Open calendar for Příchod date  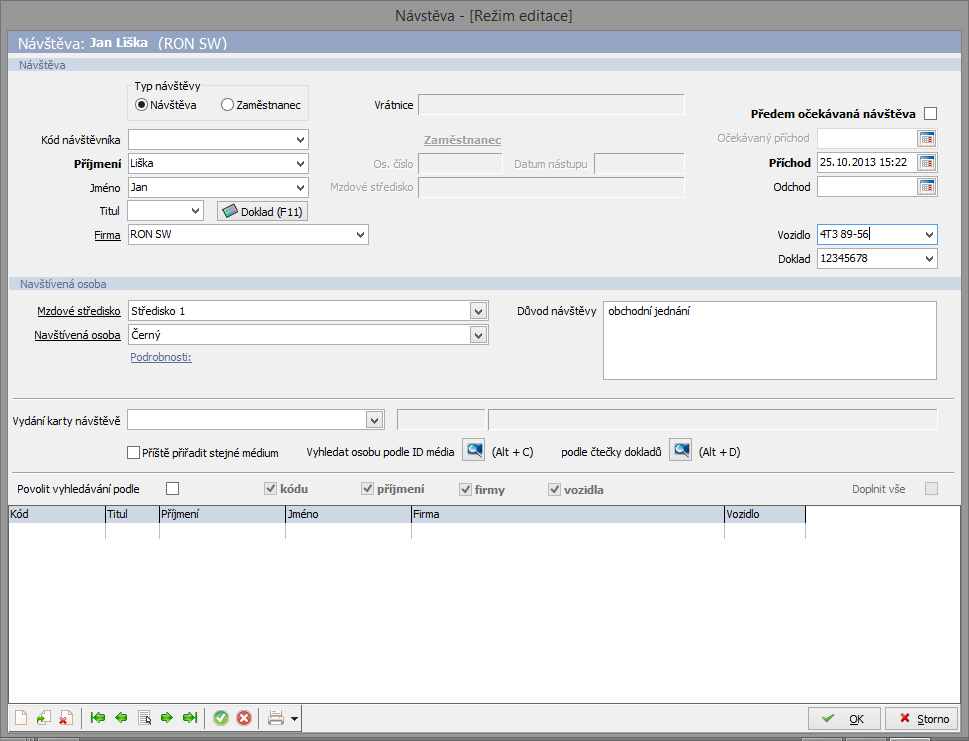coord(926,163)
